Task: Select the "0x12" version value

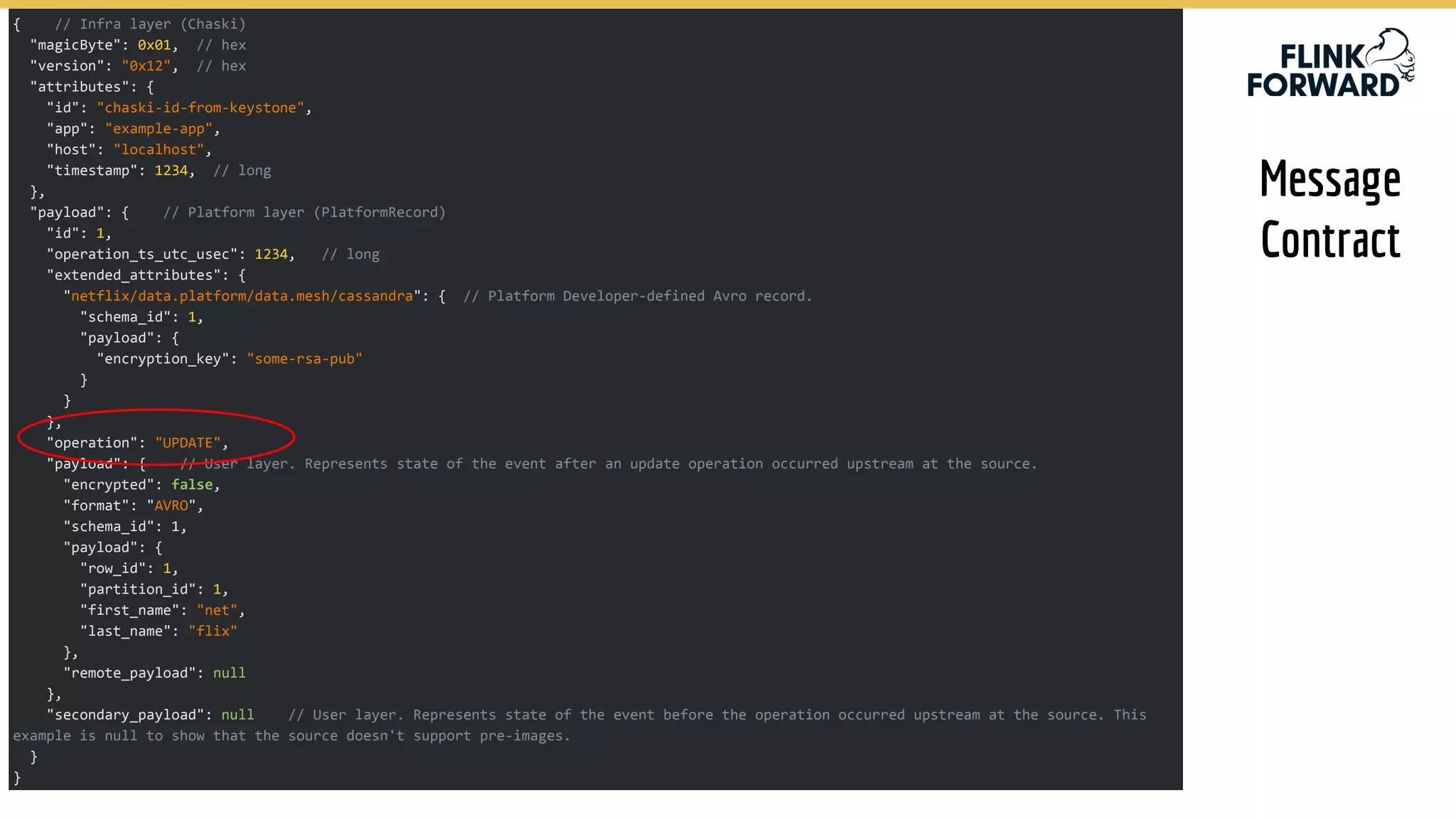Action: (146, 65)
